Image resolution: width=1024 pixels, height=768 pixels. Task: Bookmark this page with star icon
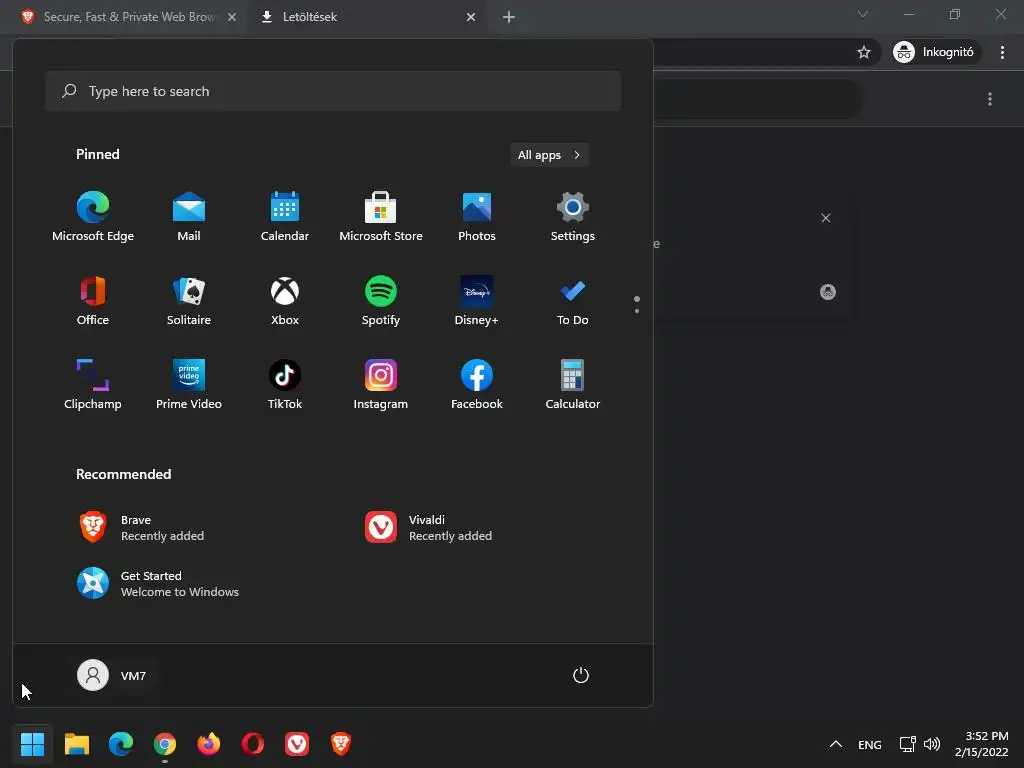point(864,52)
